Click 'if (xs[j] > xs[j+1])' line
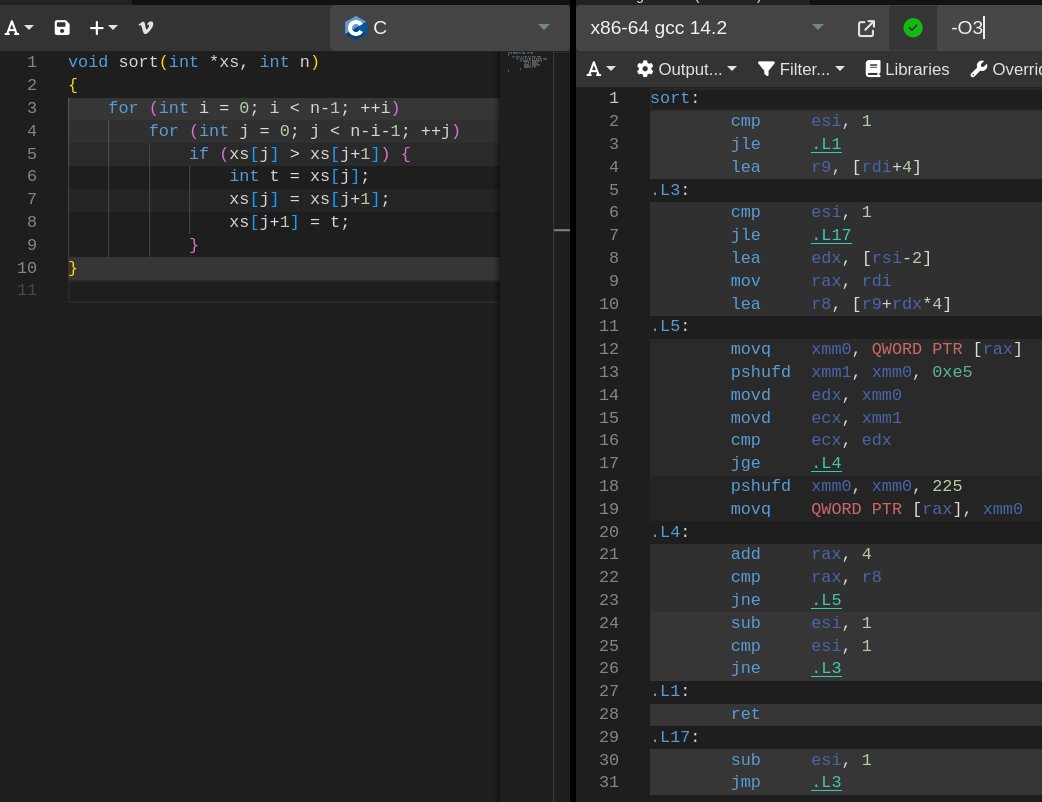Screen dimensions: 1042x802 (x=300, y=153)
